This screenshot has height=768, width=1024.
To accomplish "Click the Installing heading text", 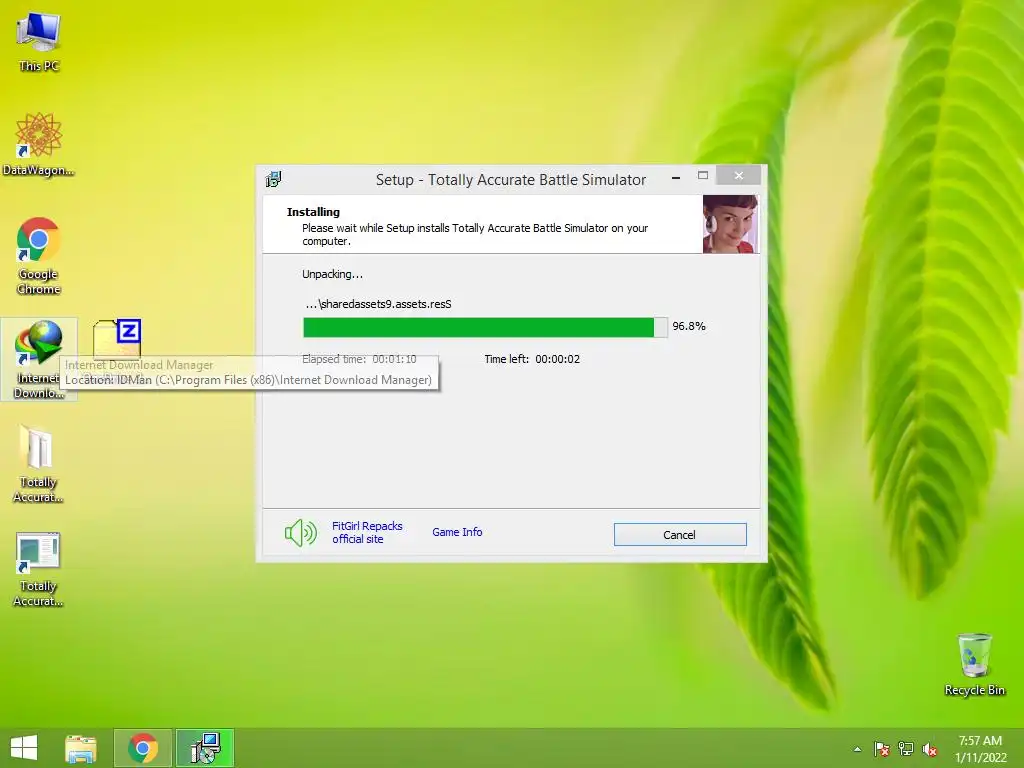I will 313,212.
